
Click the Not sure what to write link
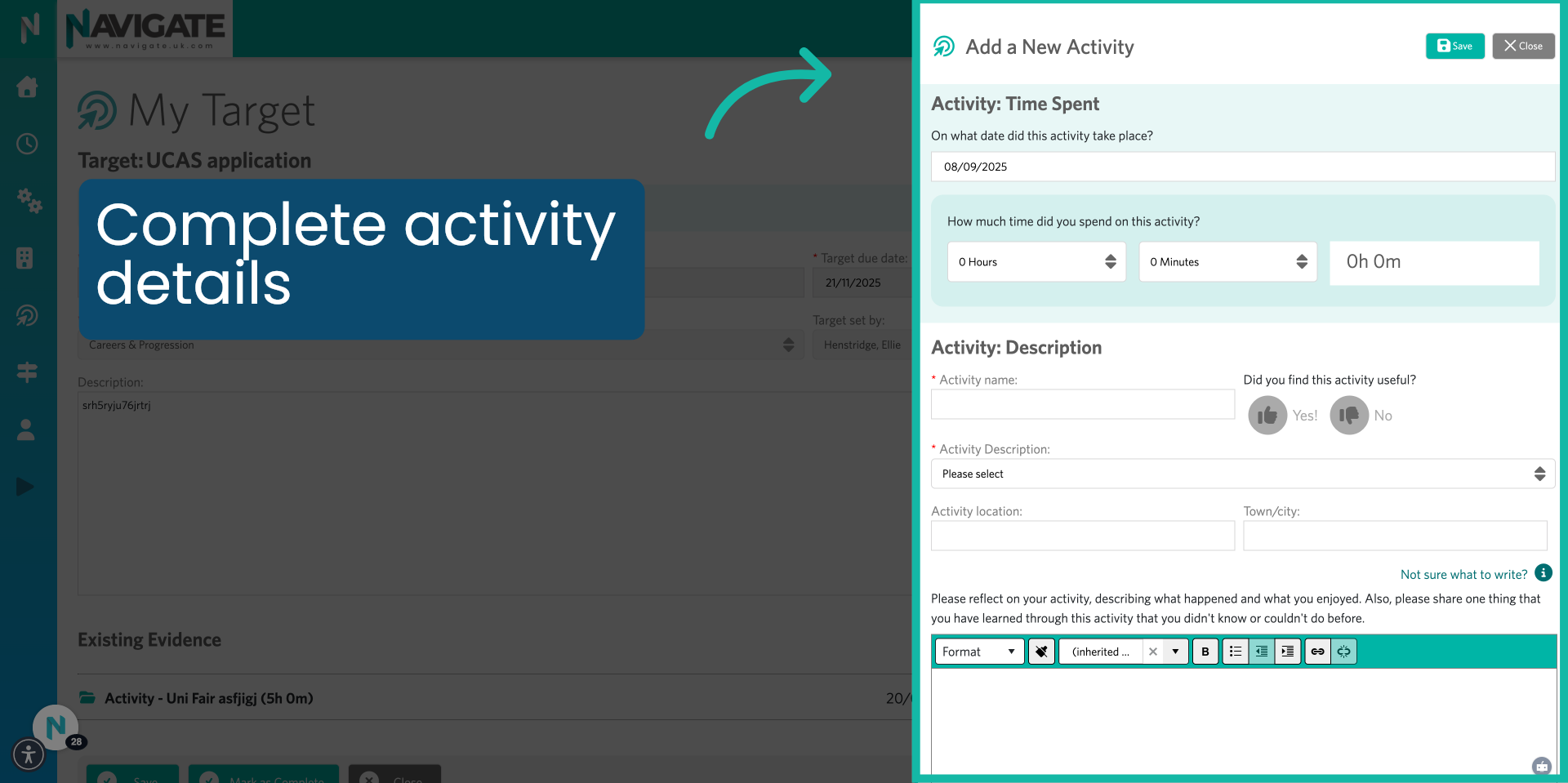pyautogui.click(x=1463, y=574)
